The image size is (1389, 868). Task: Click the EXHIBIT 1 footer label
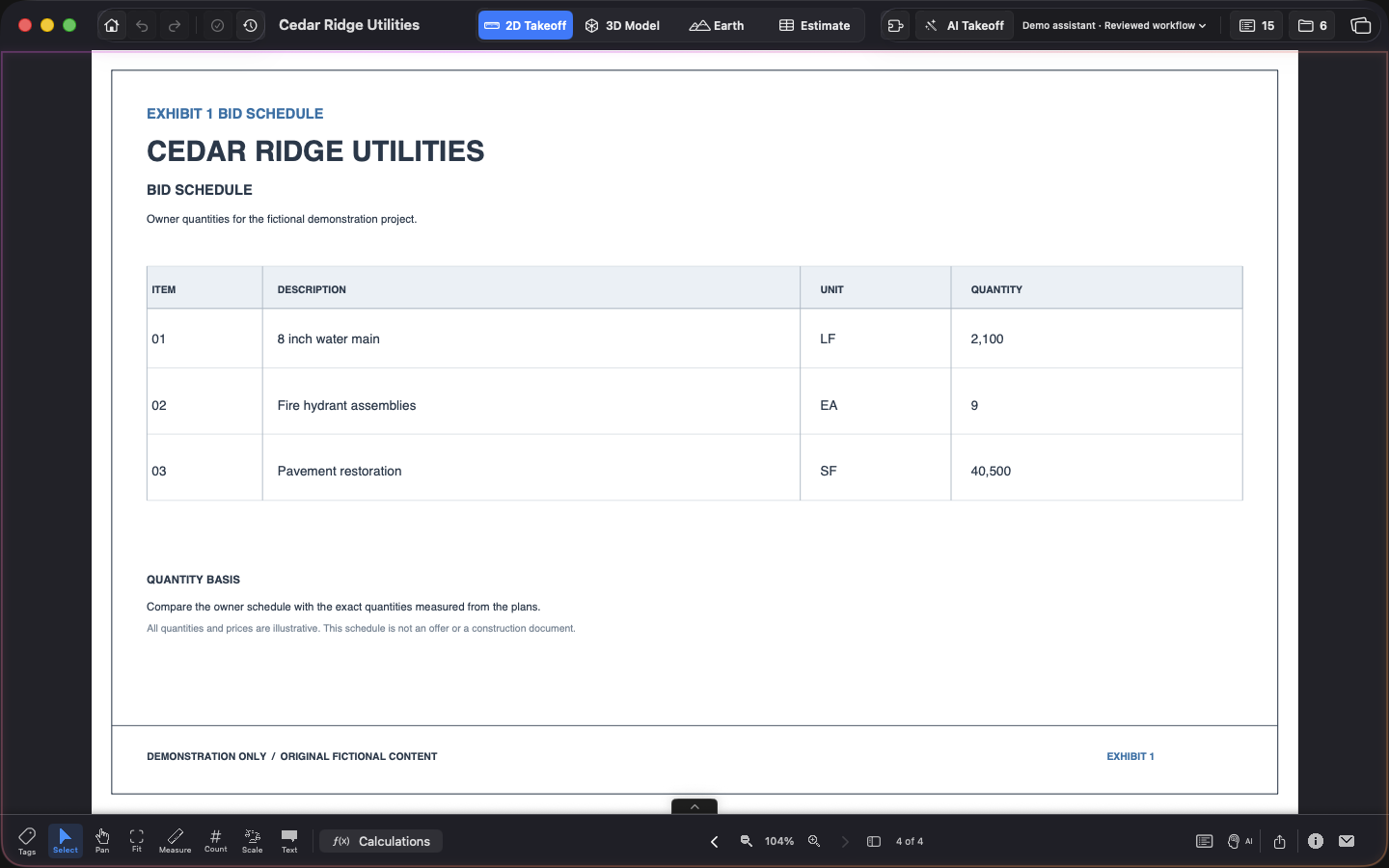[1130, 757]
